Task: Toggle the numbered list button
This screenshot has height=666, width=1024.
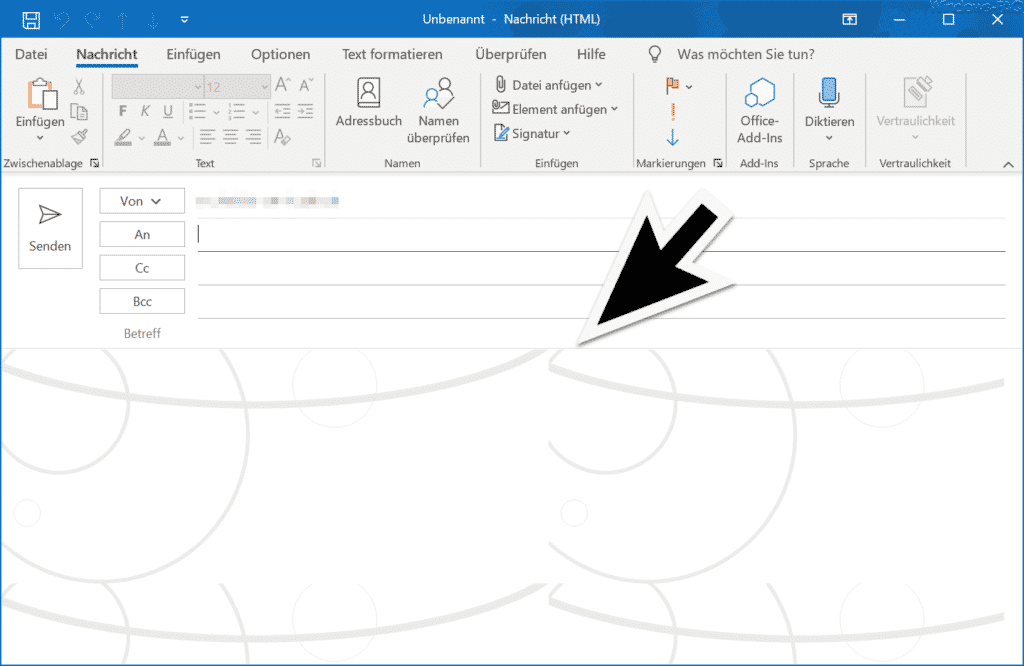Action: (x=236, y=112)
